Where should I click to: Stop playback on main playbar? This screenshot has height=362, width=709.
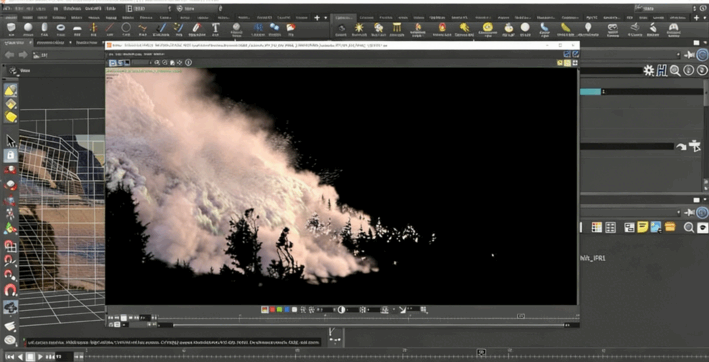(x=30, y=357)
